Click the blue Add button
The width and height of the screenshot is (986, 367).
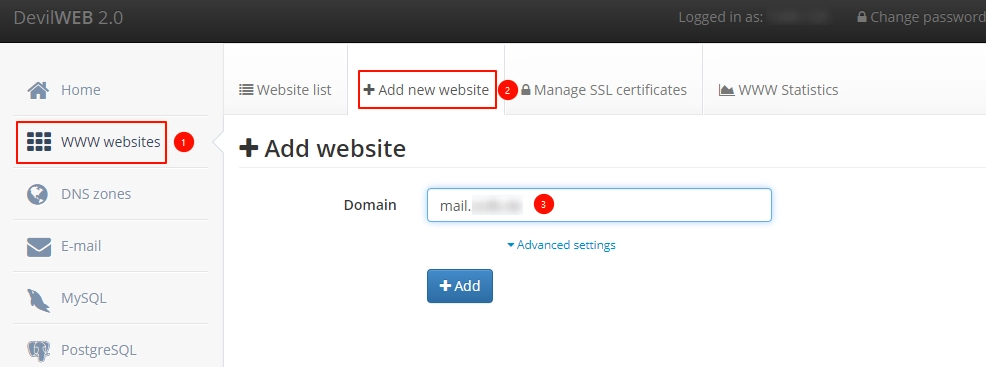tap(460, 286)
